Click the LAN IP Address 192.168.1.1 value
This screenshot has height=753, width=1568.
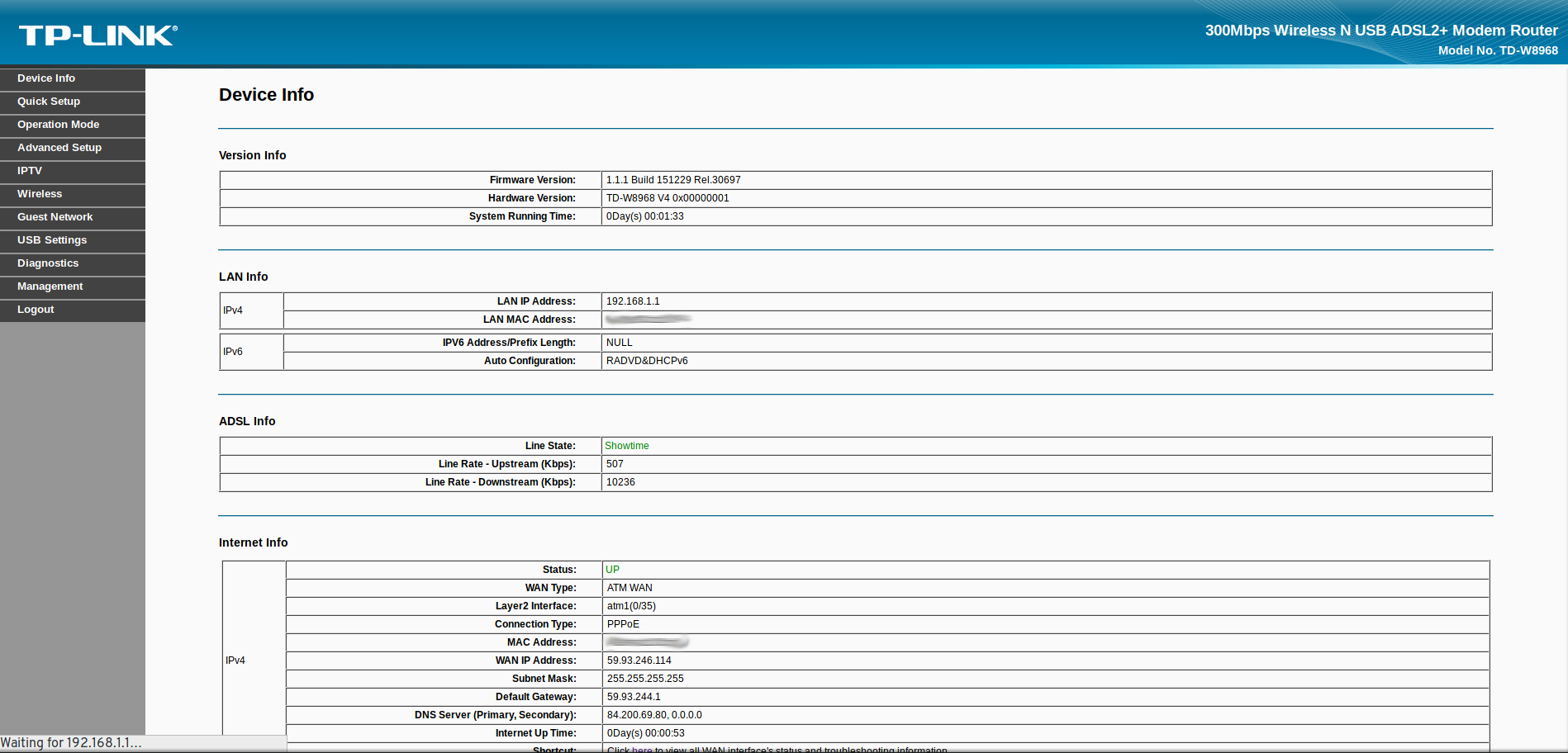click(633, 301)
